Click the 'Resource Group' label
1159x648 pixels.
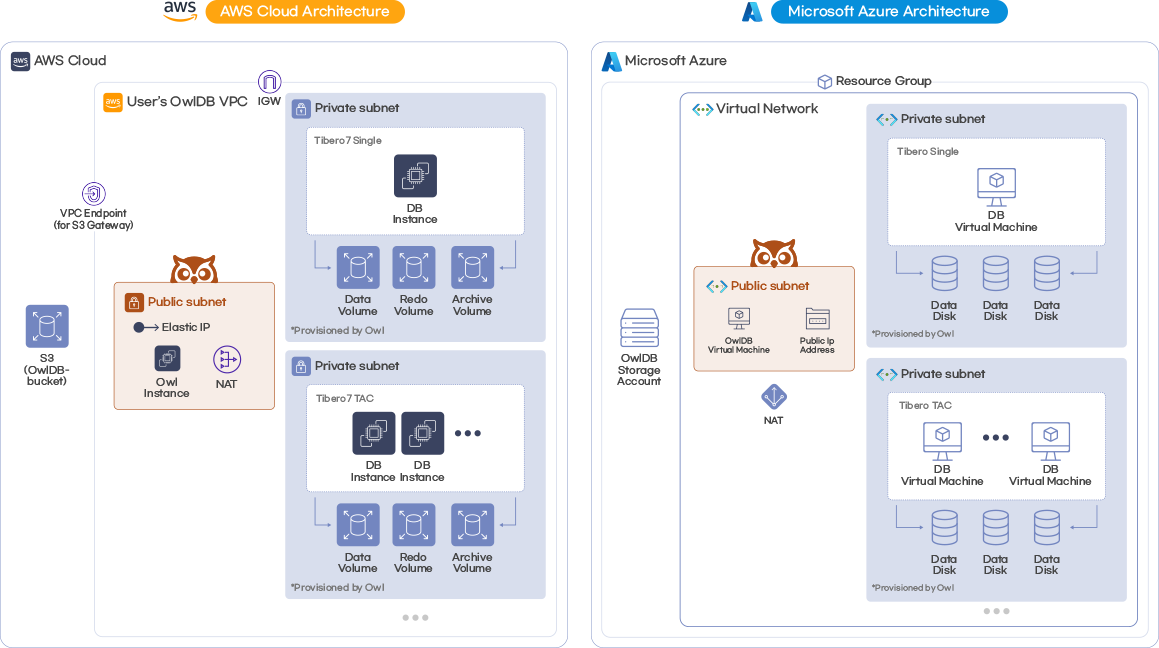(x=883, y=81)
